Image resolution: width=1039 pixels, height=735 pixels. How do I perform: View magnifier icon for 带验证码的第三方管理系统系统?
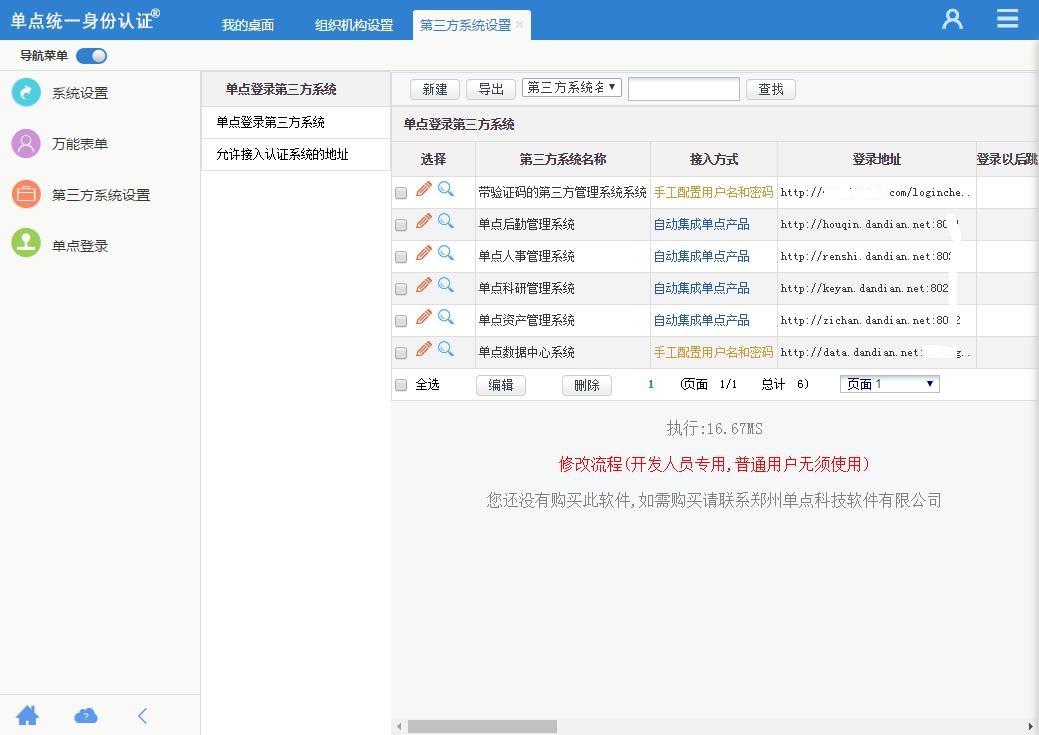446,190
